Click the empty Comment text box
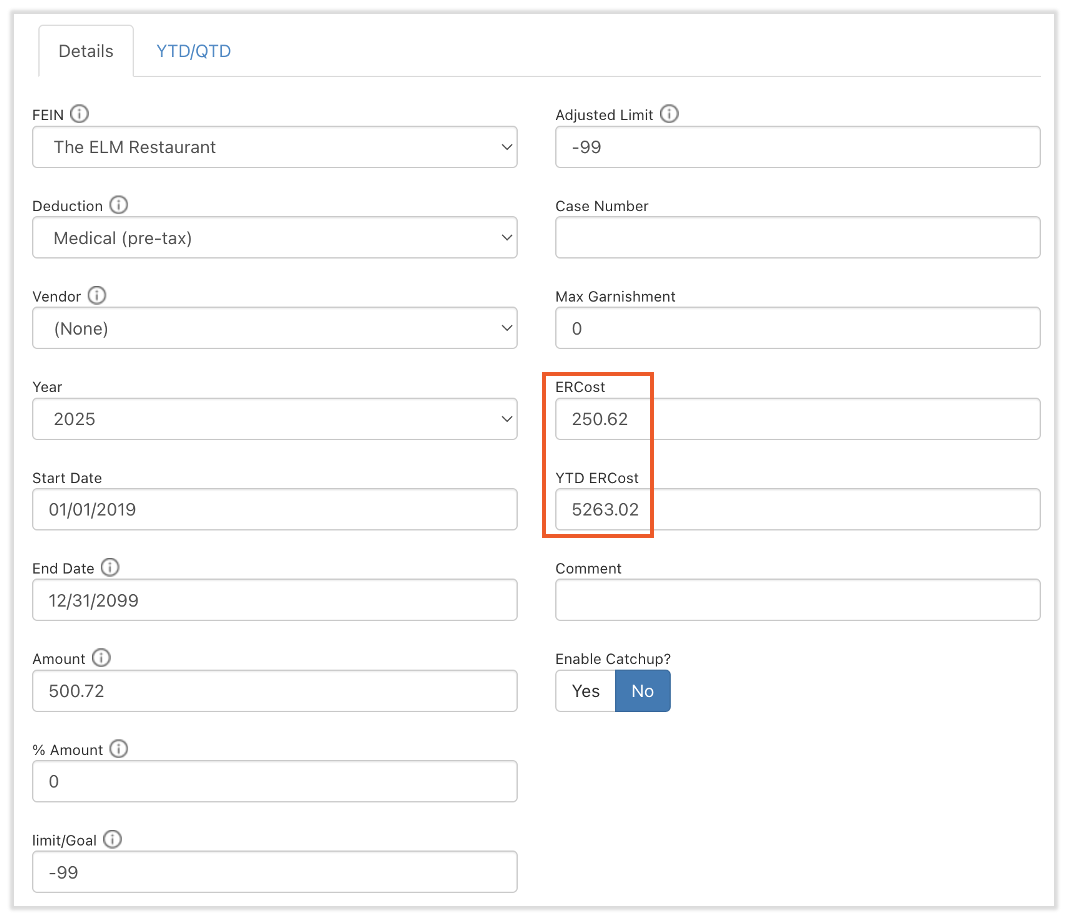This screenshot has height=920, width=1068. click(797, 600)
